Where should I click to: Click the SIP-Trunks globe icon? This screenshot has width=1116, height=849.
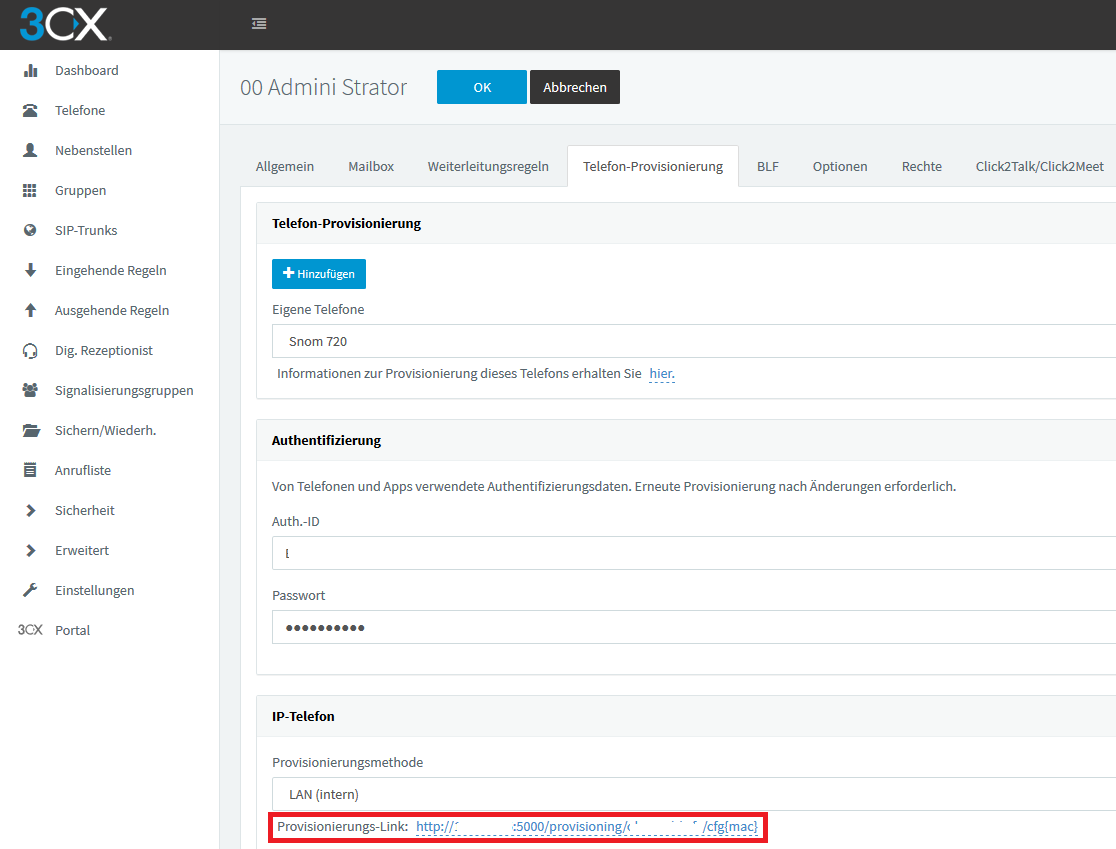click(x=30, y=231)
